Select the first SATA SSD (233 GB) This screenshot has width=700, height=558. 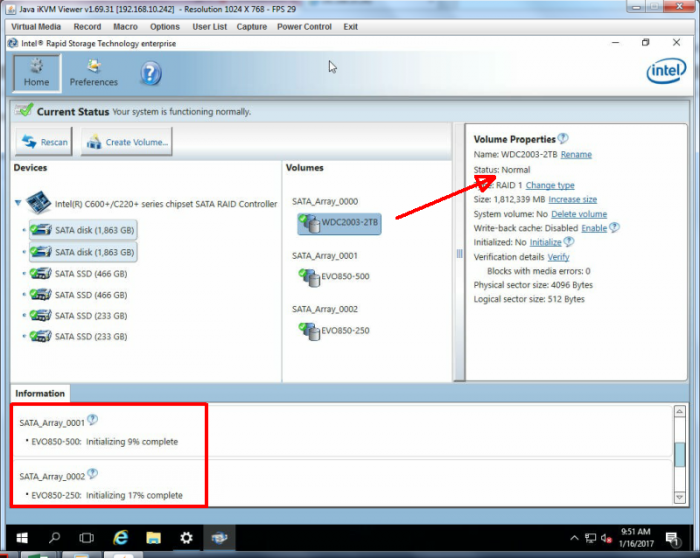[79, 316]
